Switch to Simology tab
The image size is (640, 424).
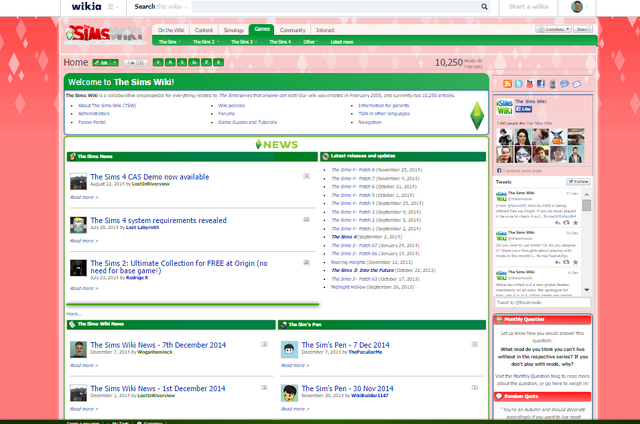click(x=233, y=30)
